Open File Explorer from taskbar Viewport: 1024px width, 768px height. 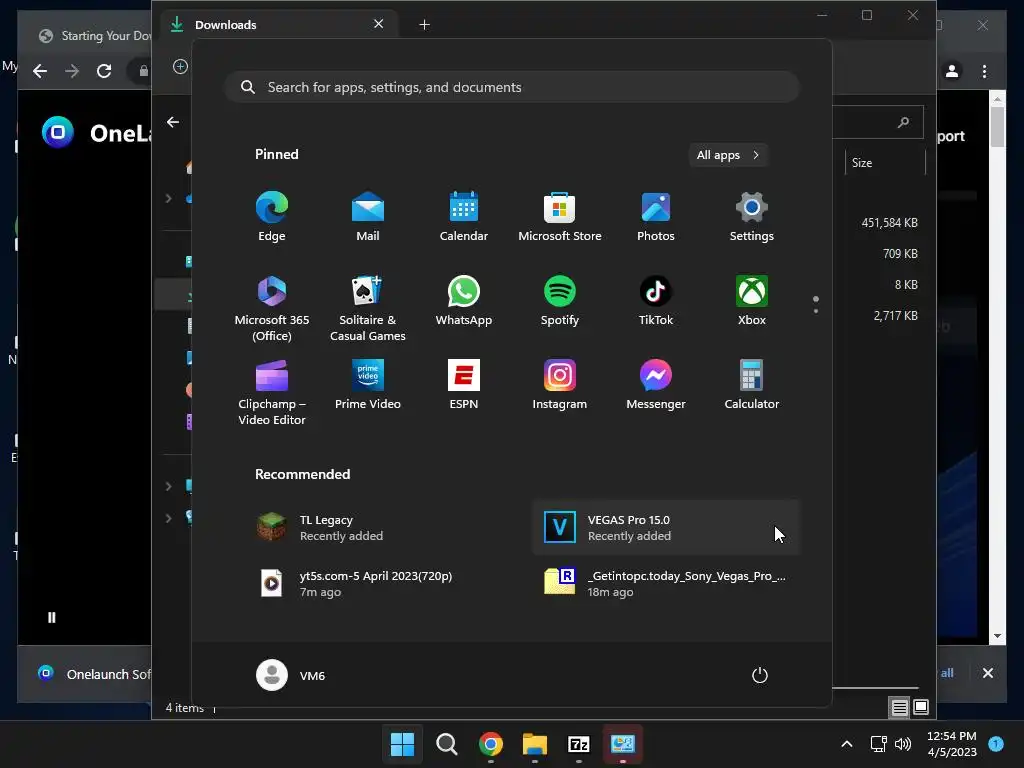[x=535, y=744]
